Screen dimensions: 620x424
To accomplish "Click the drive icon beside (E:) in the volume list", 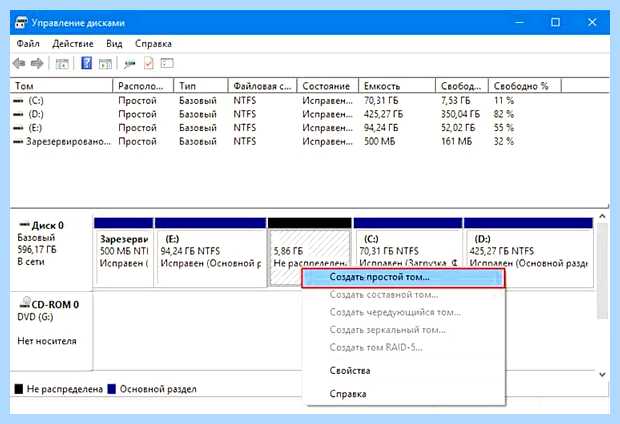I will [x=18, y=128].
